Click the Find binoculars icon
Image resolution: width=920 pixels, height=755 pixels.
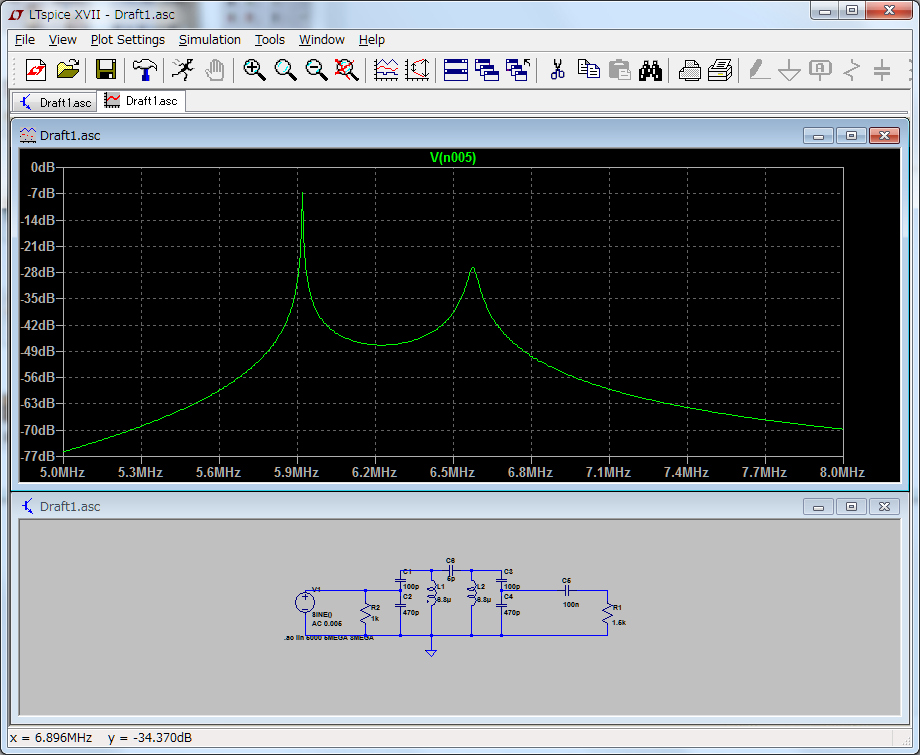pyautogui.click(x=651, y=70)
